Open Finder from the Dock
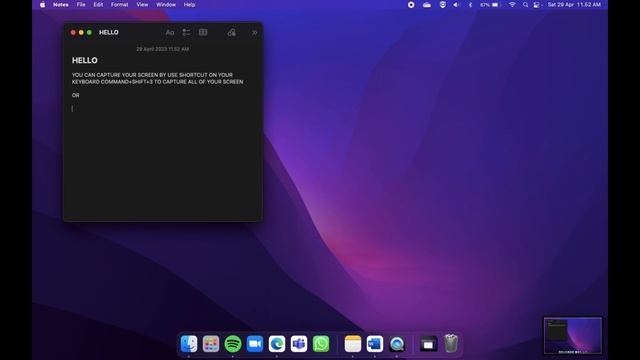 pos(189,344)
